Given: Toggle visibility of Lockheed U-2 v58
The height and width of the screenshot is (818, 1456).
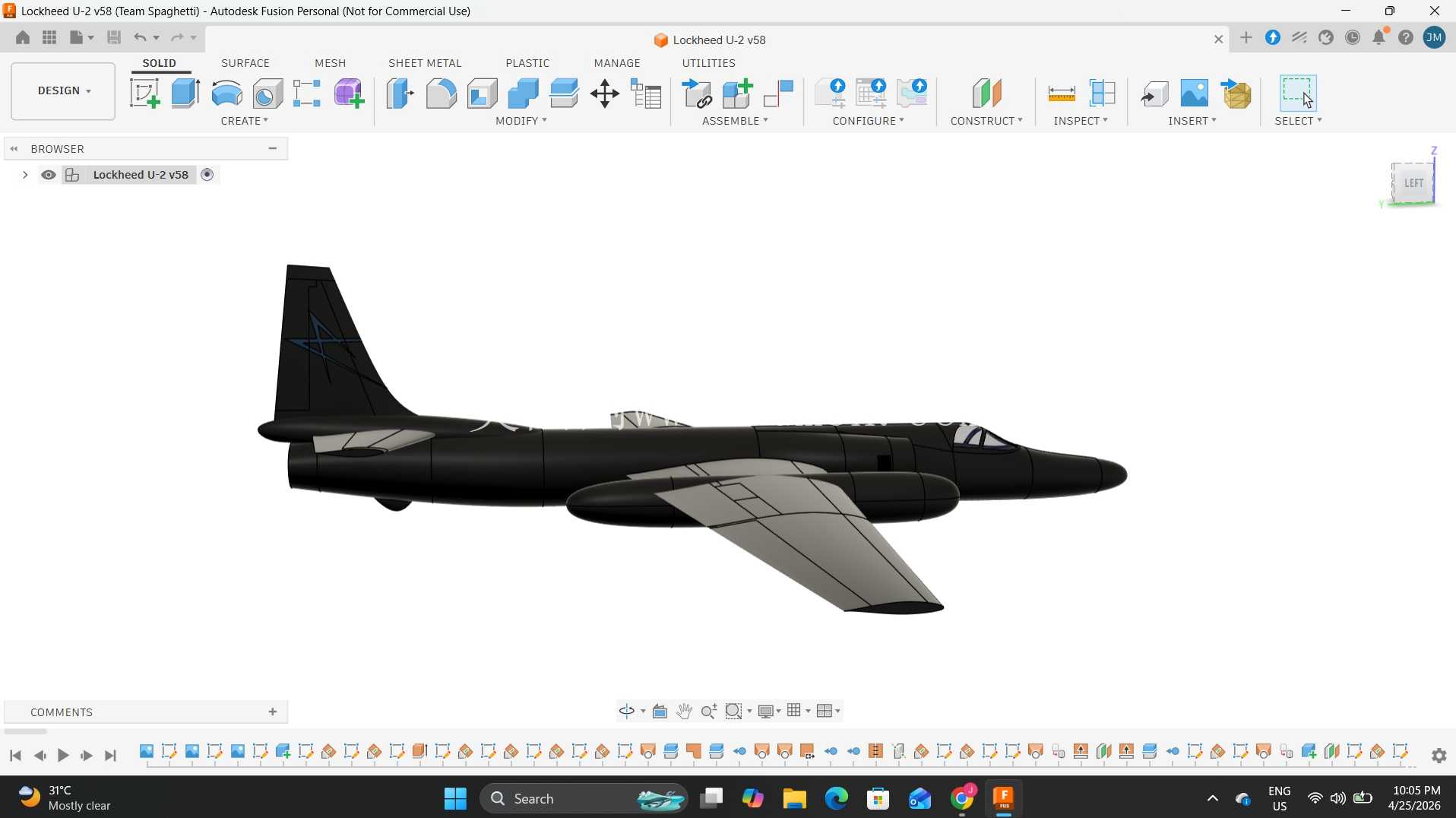Looking at the screenshot, I should [x=49, y=175].
